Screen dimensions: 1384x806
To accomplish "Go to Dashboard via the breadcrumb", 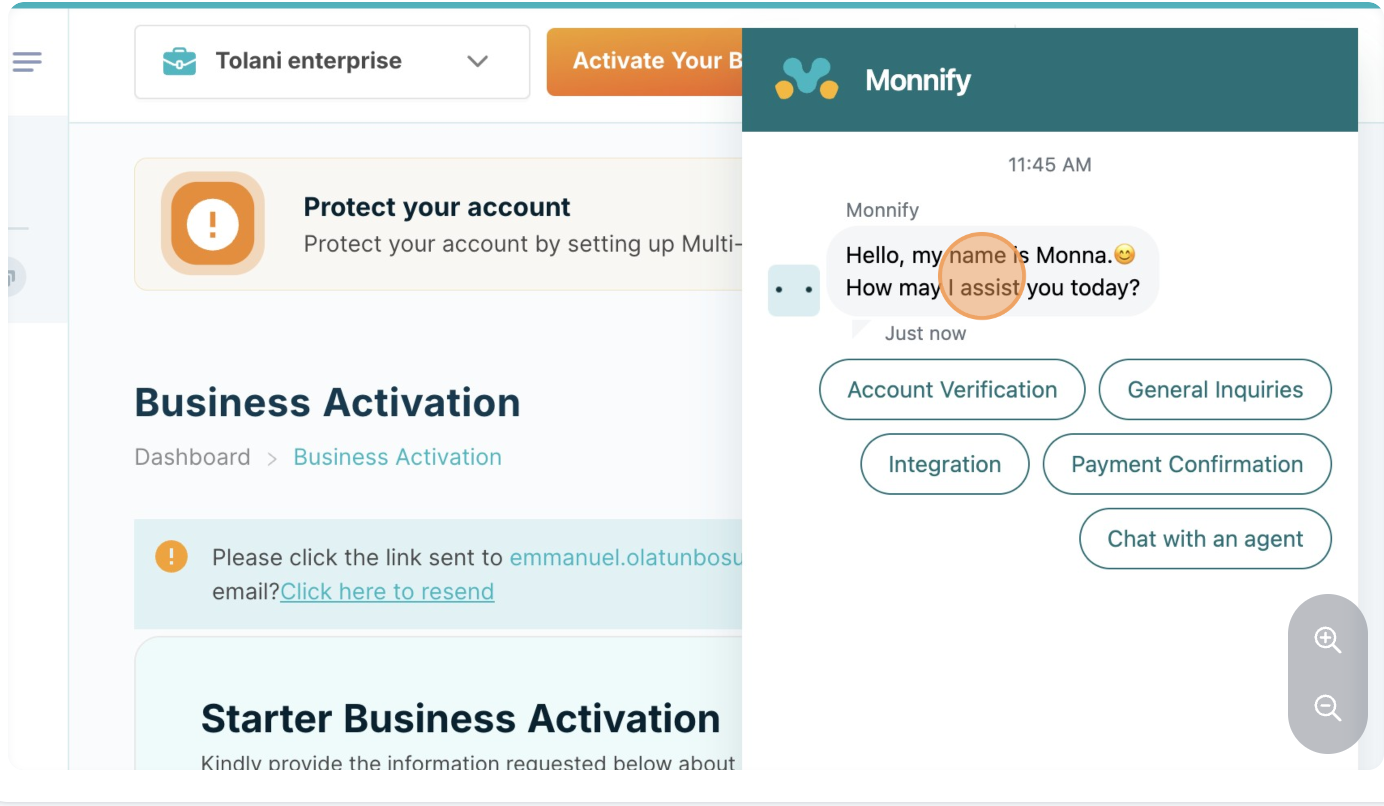I will (x=193, y=457).
